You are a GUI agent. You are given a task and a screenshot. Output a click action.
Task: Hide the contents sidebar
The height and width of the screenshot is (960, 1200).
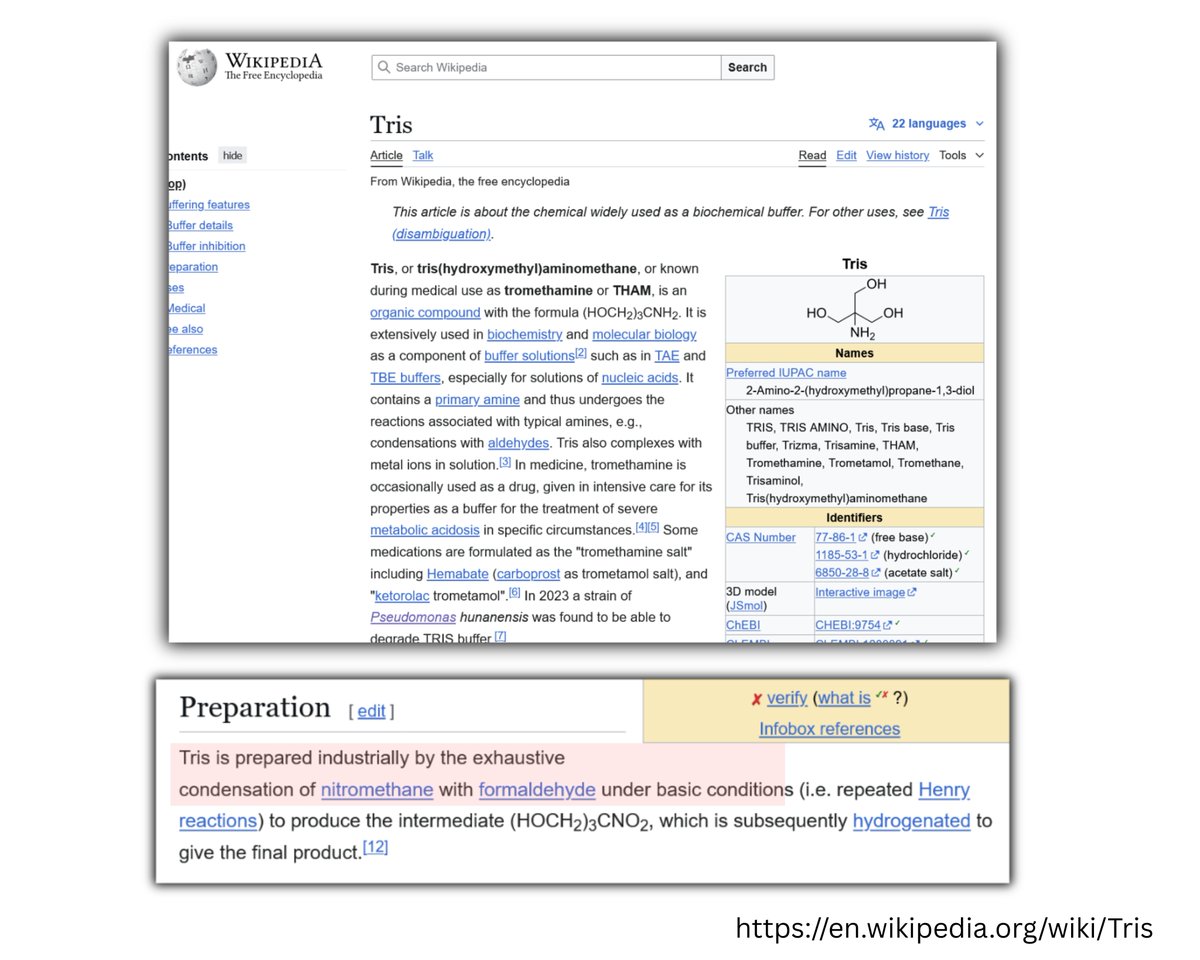(232, 155)
